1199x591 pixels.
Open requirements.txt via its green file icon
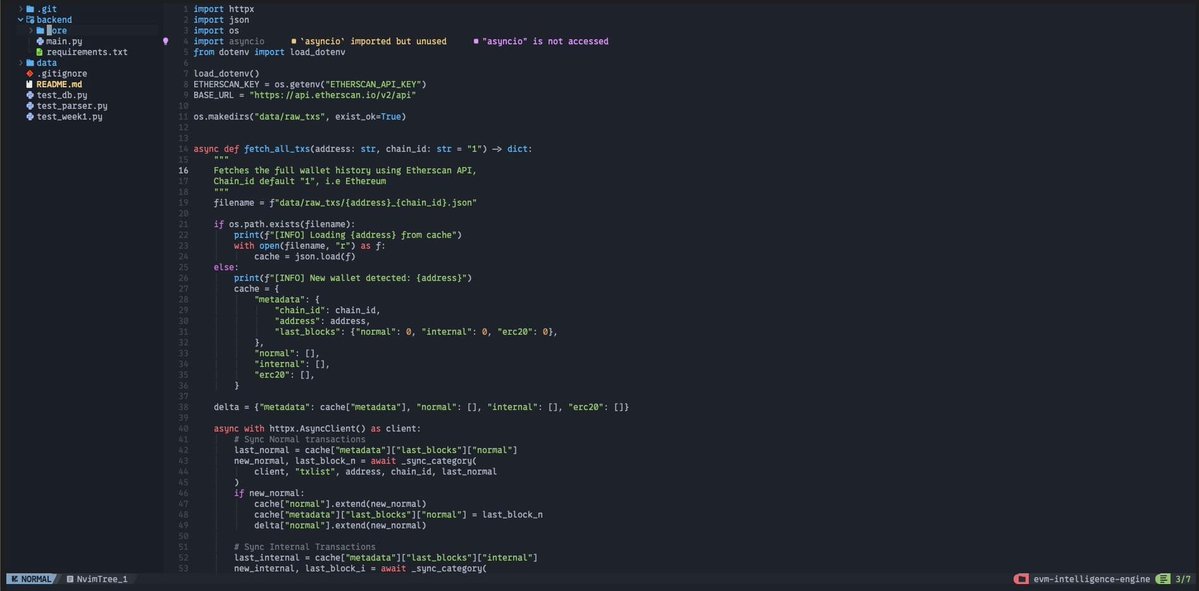click(x=41, y=52)
